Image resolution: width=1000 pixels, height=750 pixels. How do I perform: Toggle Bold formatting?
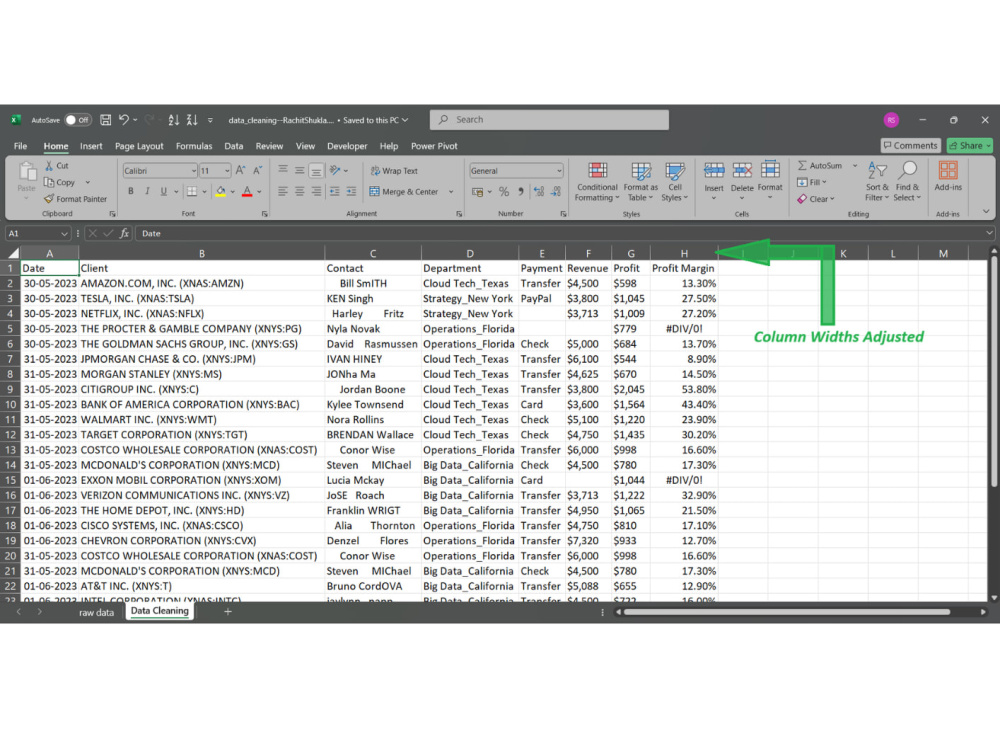(x=131, y=191)
